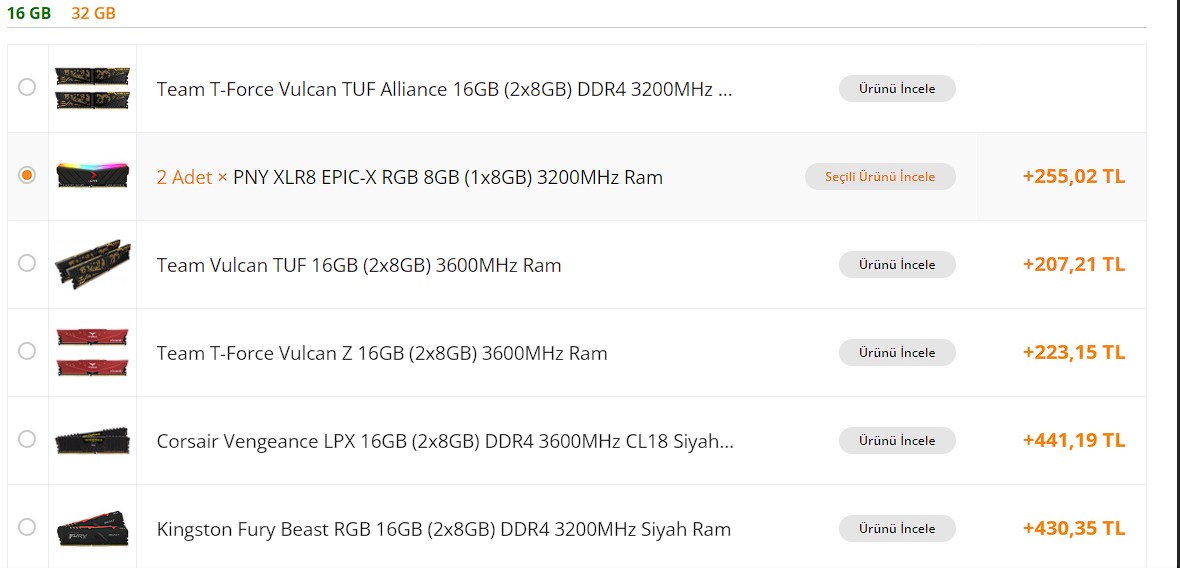The width and height of the screenshot is (1180, 568).
Task: Click Seçili Ürünü İncele for PNY RAM
Action: (x=880, y=177)
